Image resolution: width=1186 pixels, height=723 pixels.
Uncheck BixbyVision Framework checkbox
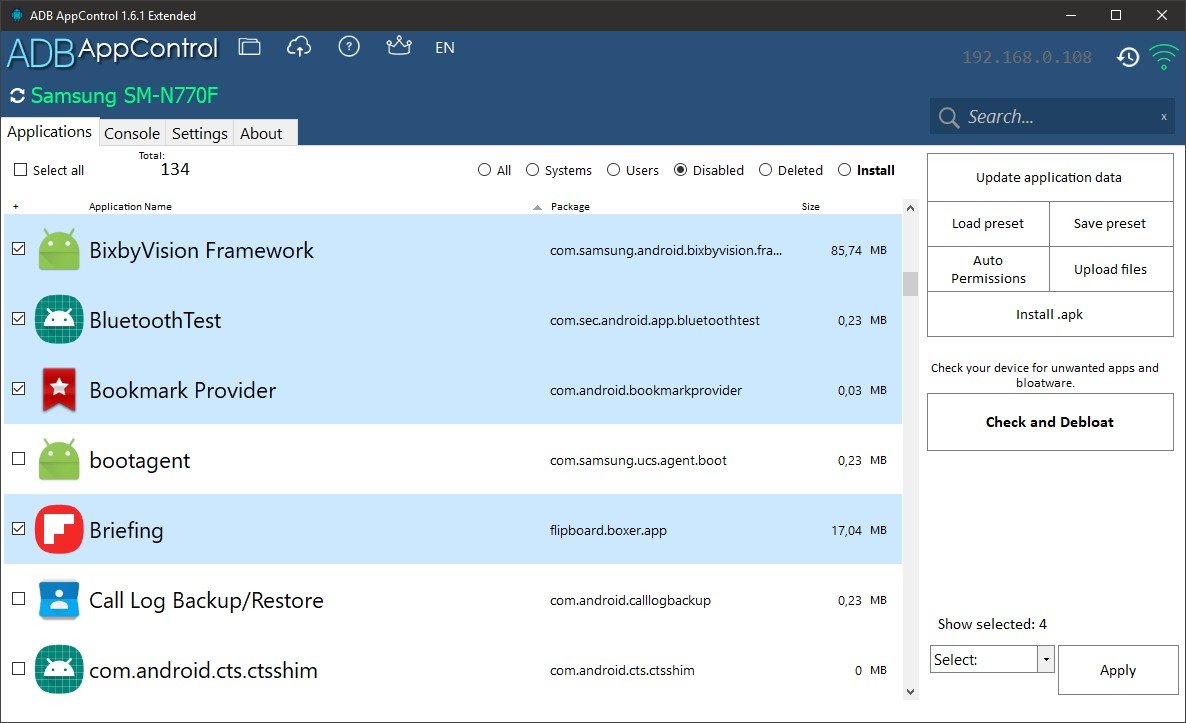click(x=19, y=249)
